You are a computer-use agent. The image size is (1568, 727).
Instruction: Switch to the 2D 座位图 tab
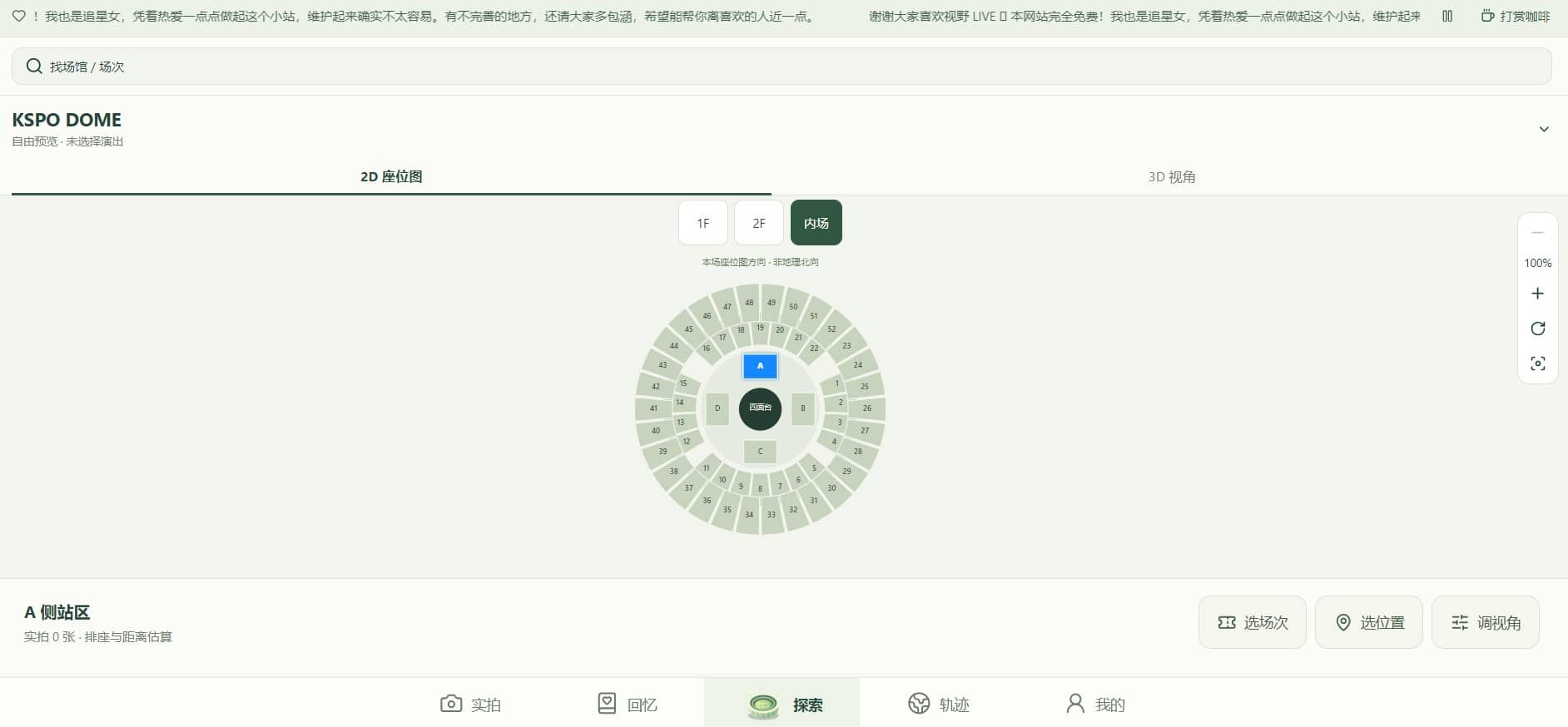click(391, 176)
